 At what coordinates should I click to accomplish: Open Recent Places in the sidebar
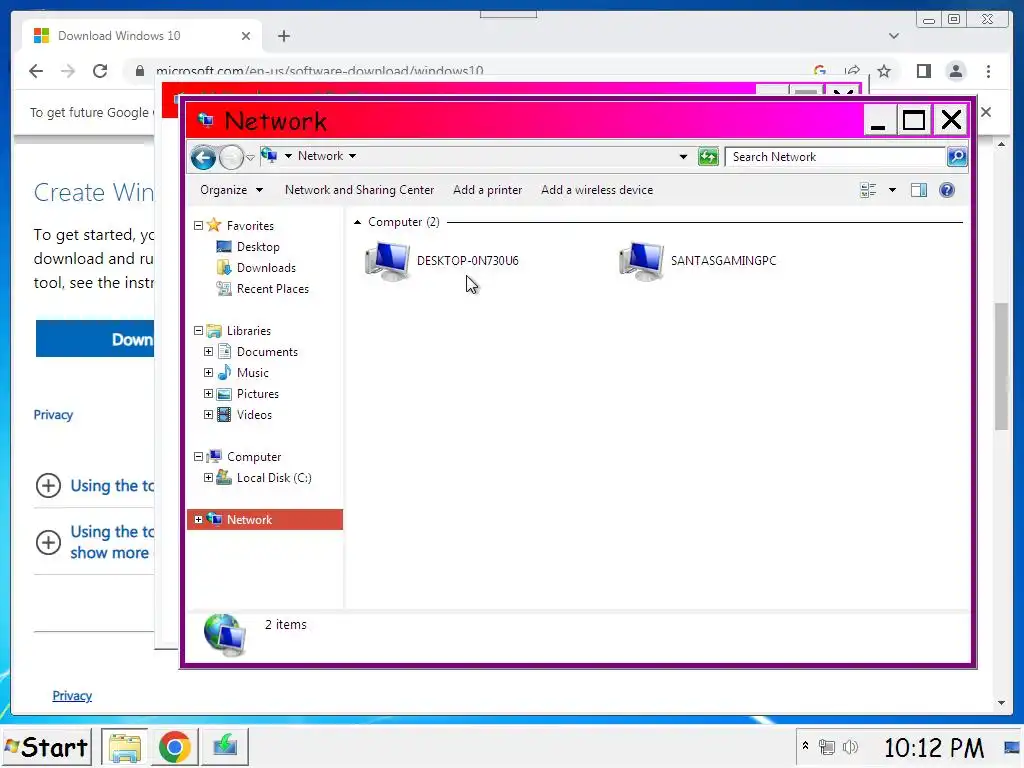(x=273, y=289)
